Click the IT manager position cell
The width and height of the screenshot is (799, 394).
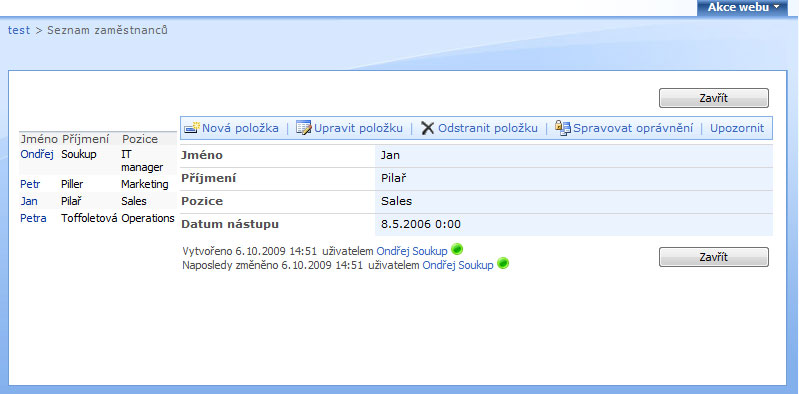(142, 161)
